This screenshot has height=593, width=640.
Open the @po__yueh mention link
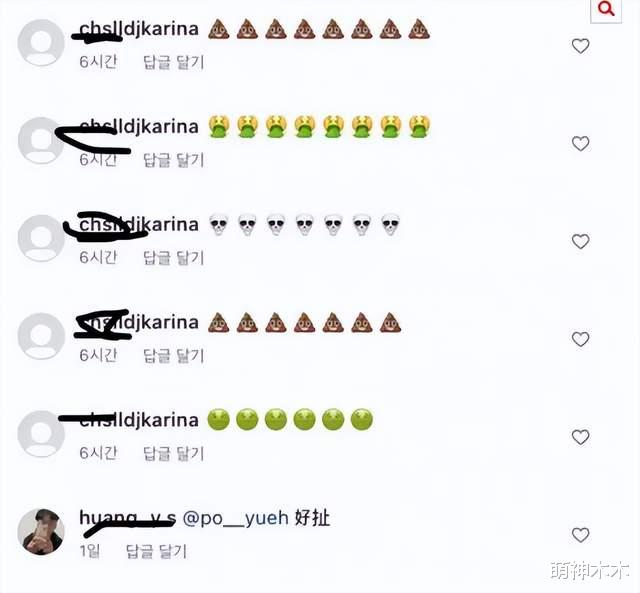click(236, 518)
